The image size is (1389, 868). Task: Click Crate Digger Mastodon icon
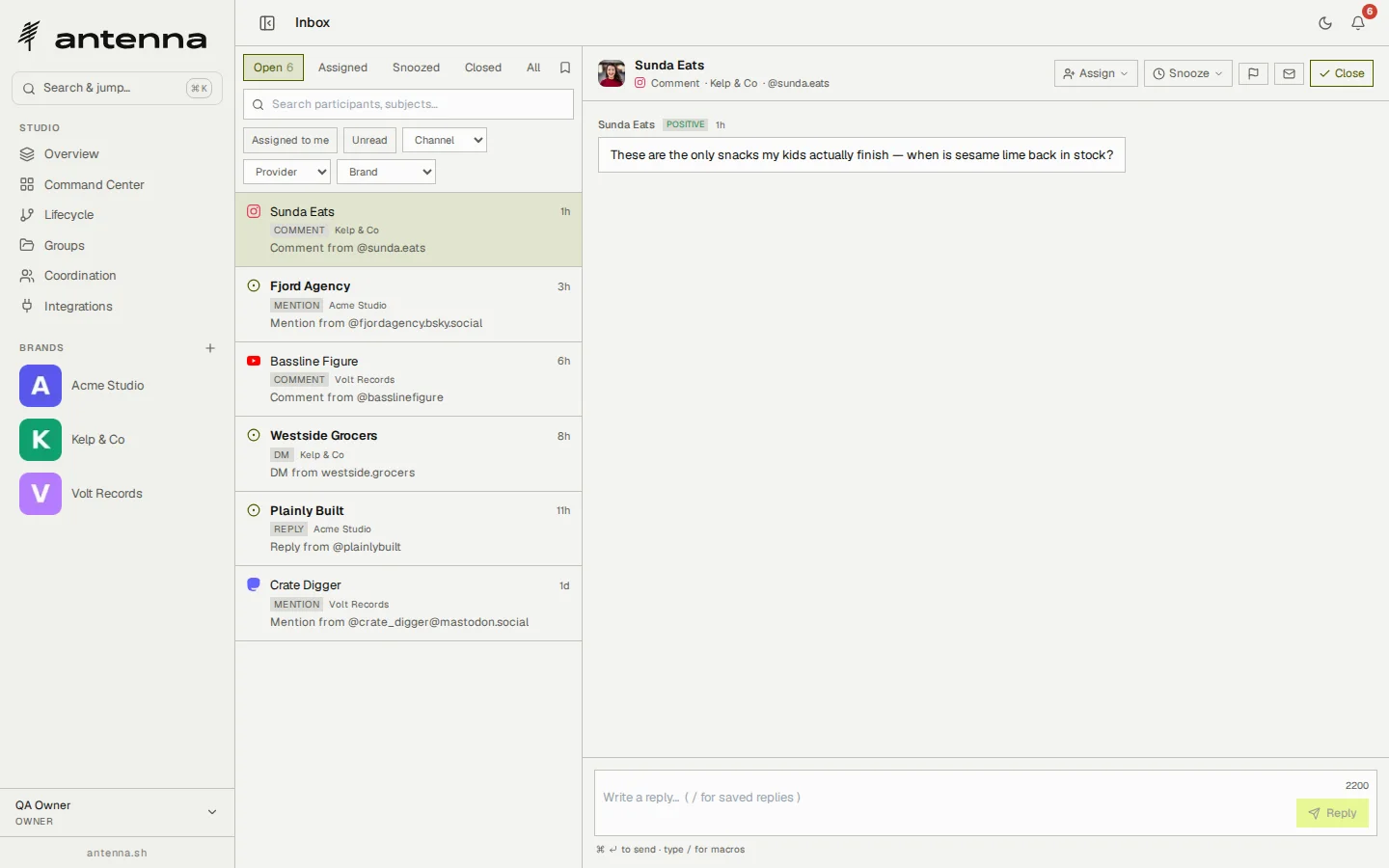(x=254, y=584)
